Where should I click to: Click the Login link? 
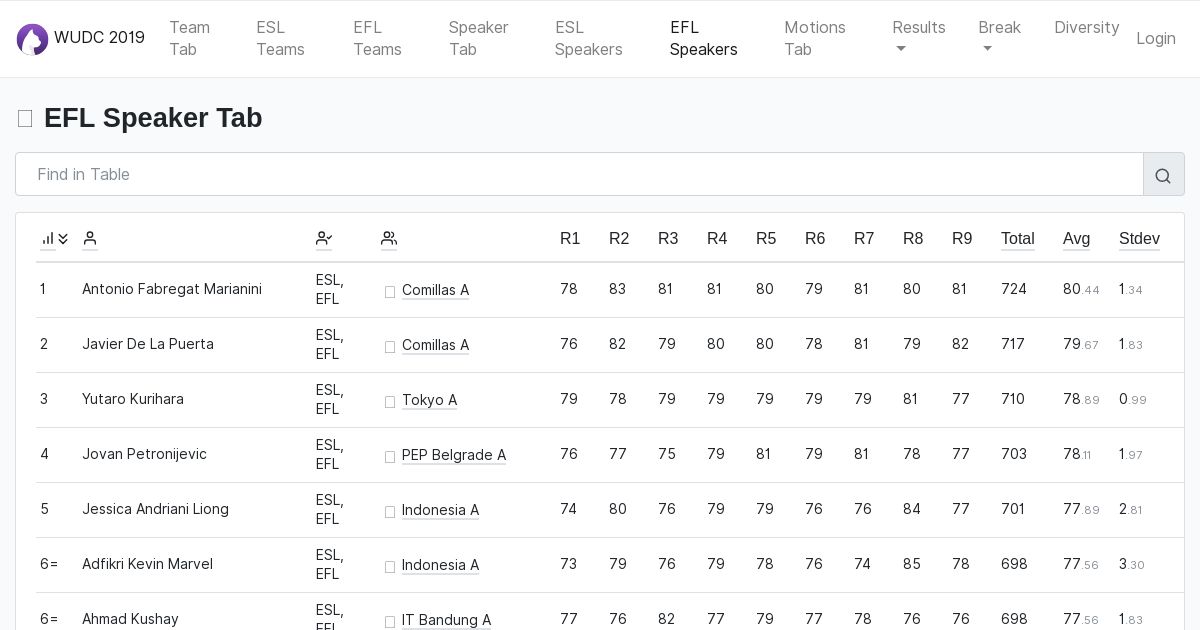(1156, 38)
